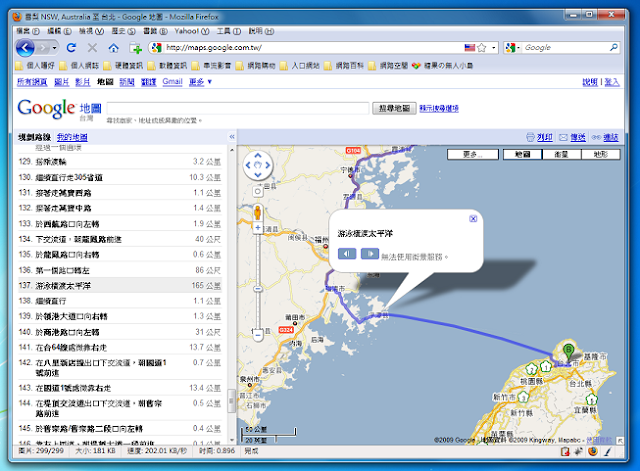The width and height of the screenshot is (640, 471).
Task: Open the 說明(H) menu
Action: 261,31
